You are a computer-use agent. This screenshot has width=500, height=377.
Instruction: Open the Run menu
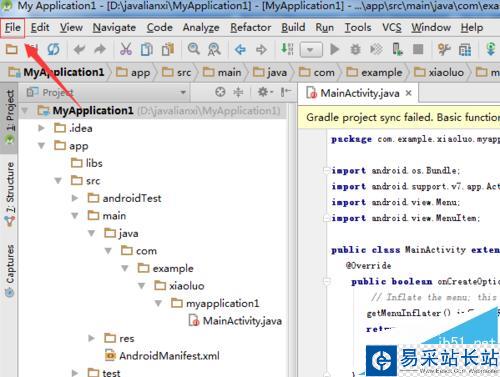[325, 28]
